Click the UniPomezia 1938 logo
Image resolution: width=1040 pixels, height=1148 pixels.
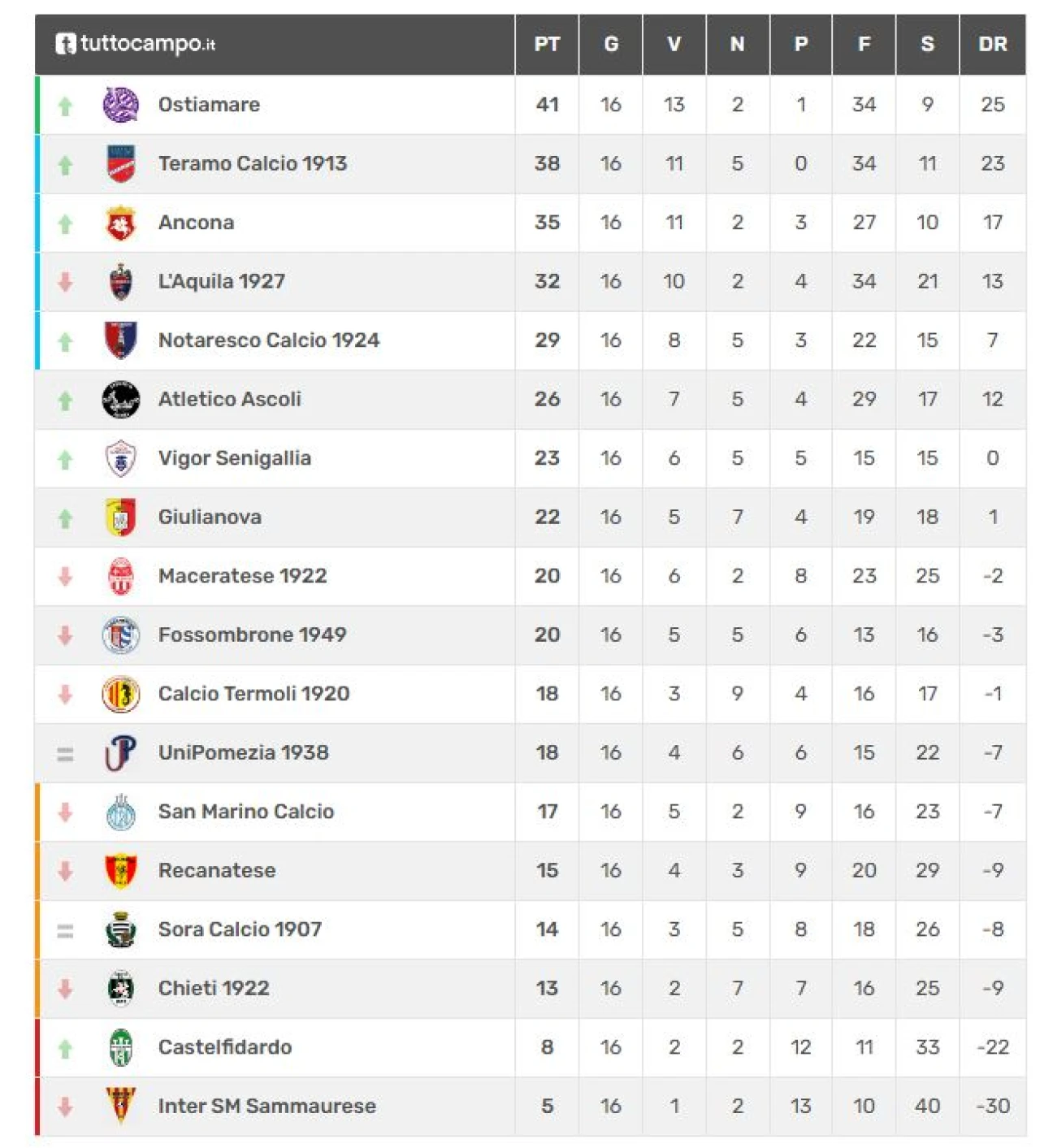pos(120,752)
